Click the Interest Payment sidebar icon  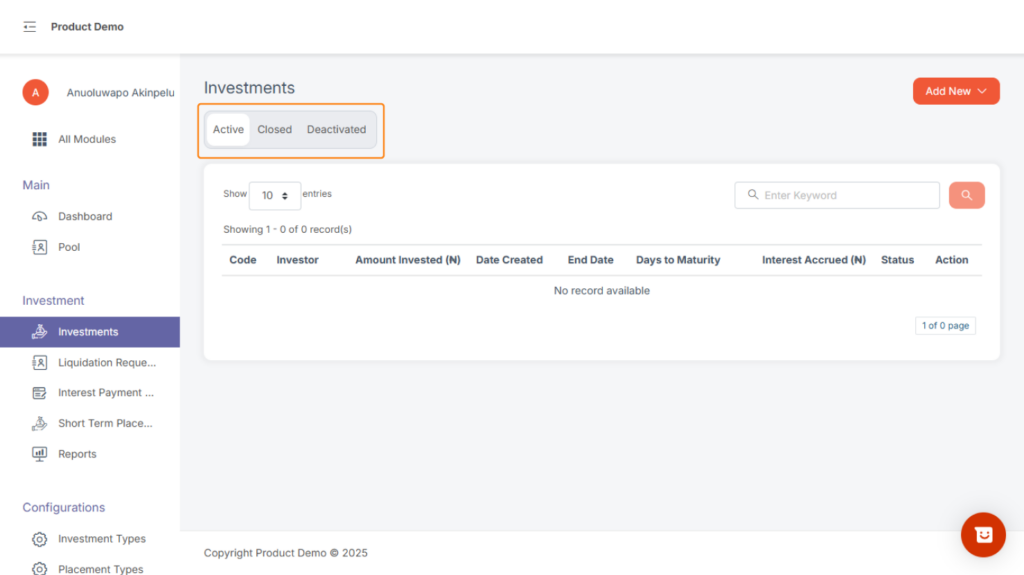click(40, 393)
